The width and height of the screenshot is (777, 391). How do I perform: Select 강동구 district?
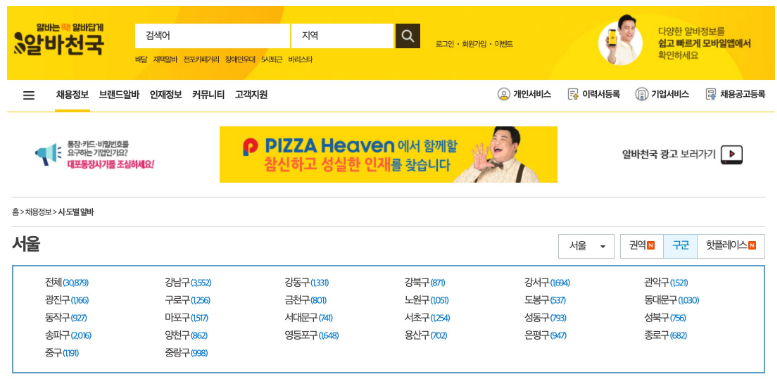click(x=306, y=283)
